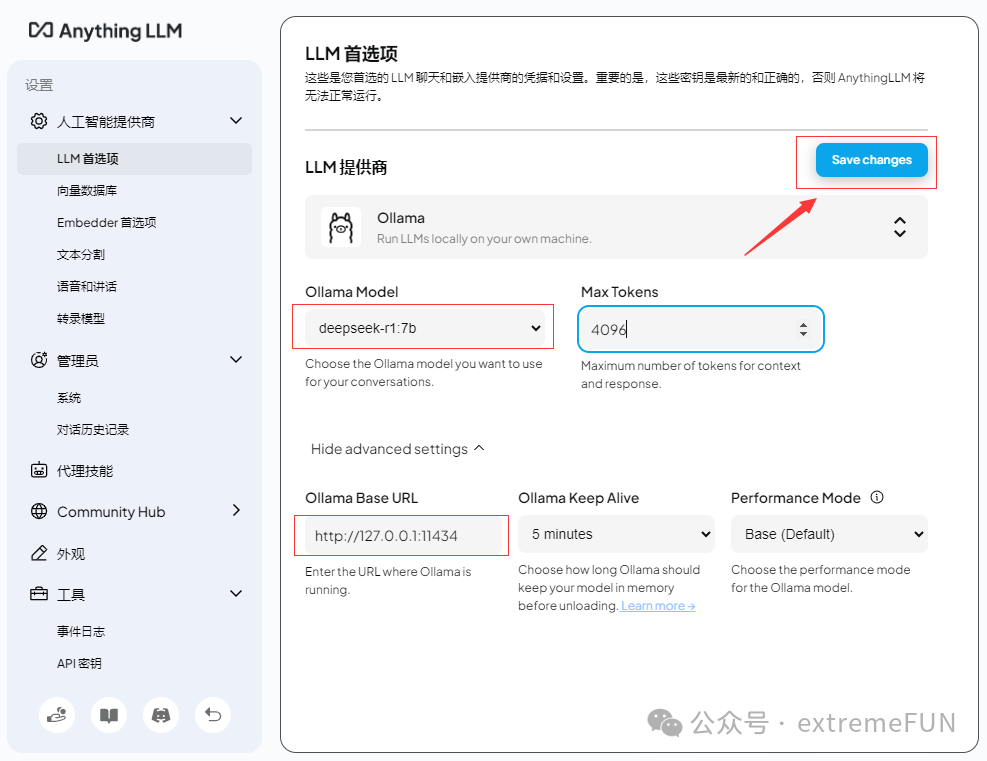
Task: Click the 工具 briefcase icon
Action: tap(39, 594)
